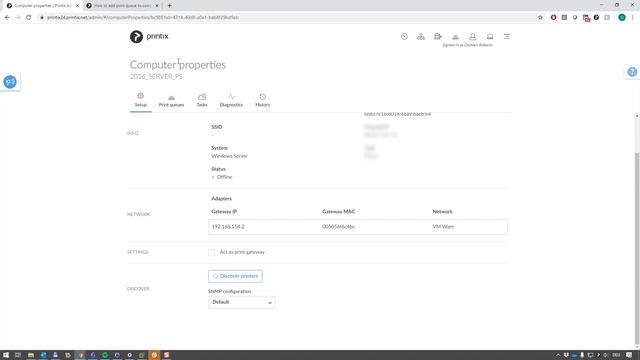Click the browser address bar

[286, 18]
